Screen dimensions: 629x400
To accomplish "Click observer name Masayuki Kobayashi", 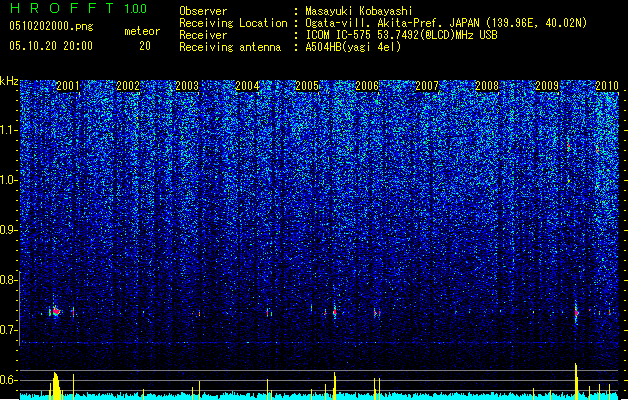I will pyautogui.click(x=359, y=11).
